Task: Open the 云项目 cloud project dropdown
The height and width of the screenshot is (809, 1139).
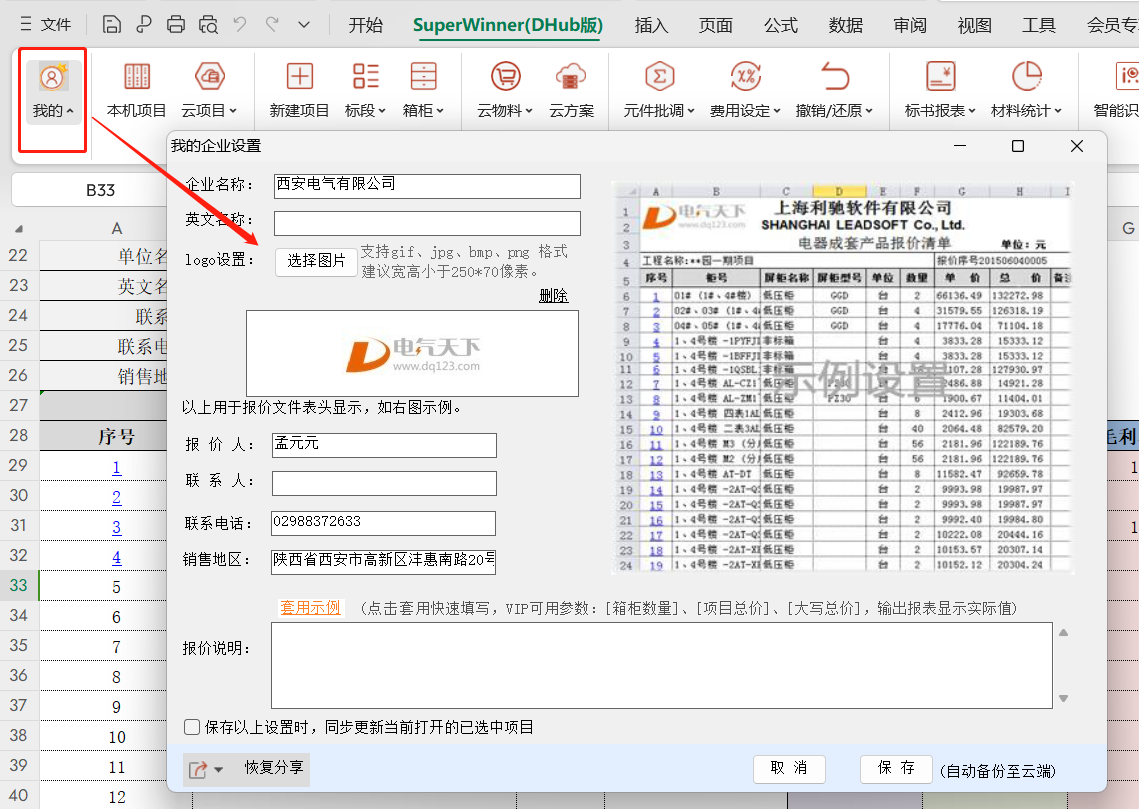Action: click(x=209, y=91)
